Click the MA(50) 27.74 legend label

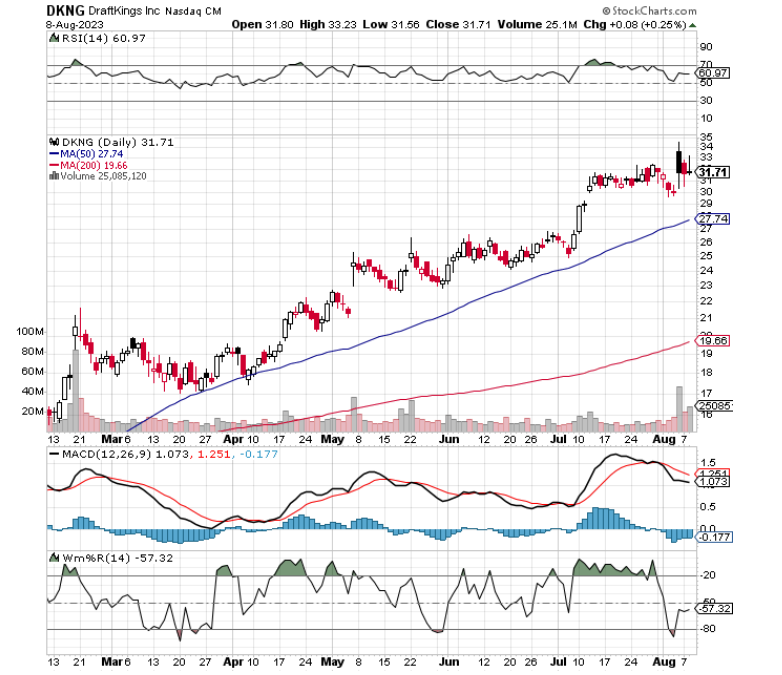point(91,154)
